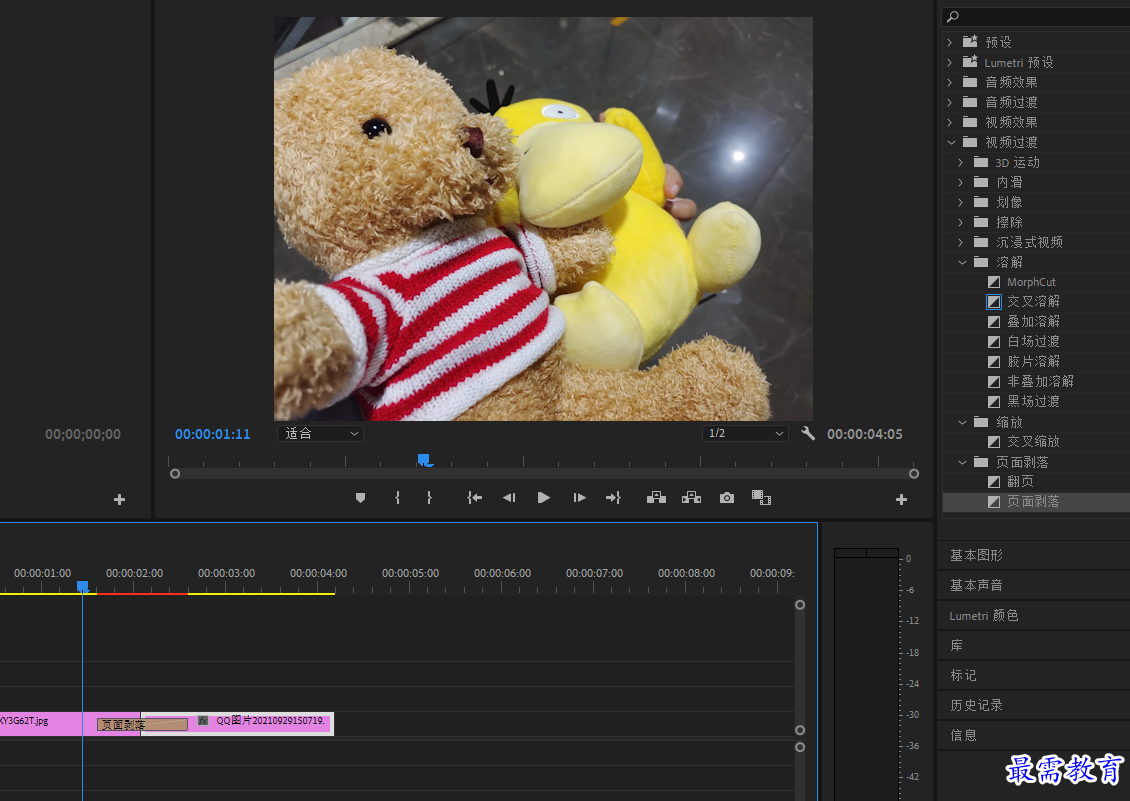The width and height of the screenshot is (1130, 801).
Task: Expand the 沉浸式视频 folder
Action: 961,242
